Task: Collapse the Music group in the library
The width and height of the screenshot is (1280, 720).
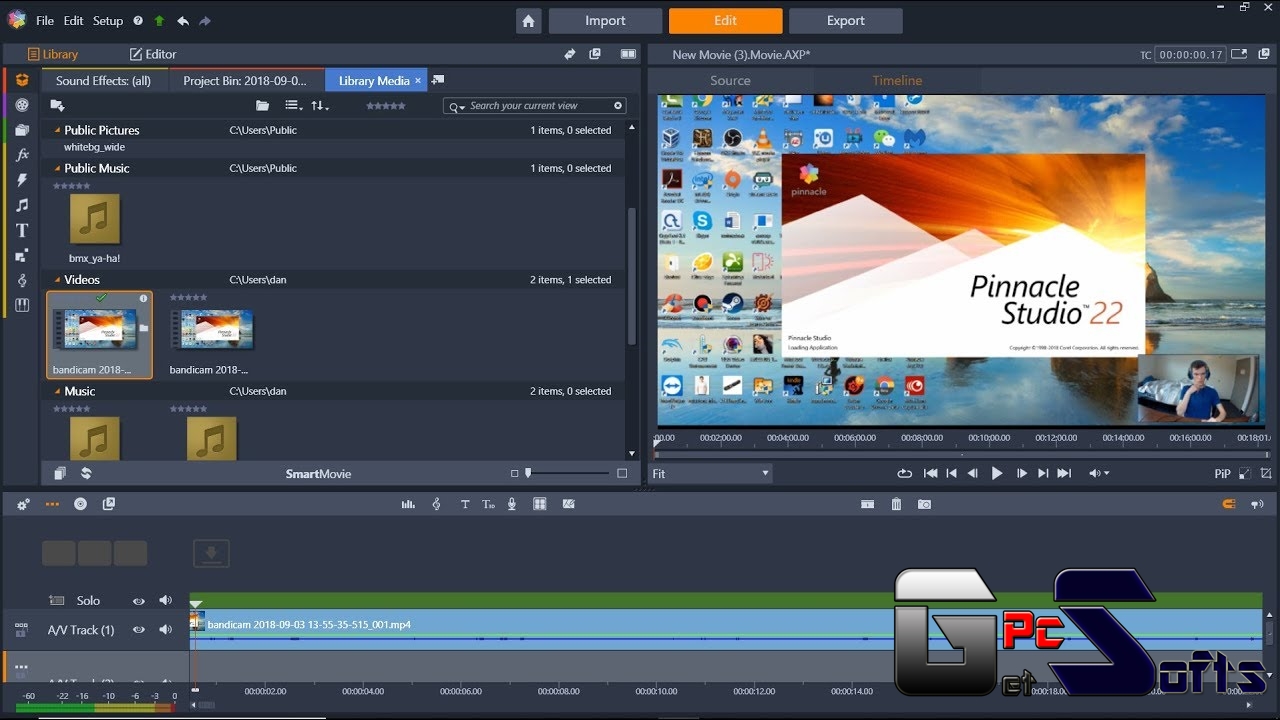Action: 57,391
